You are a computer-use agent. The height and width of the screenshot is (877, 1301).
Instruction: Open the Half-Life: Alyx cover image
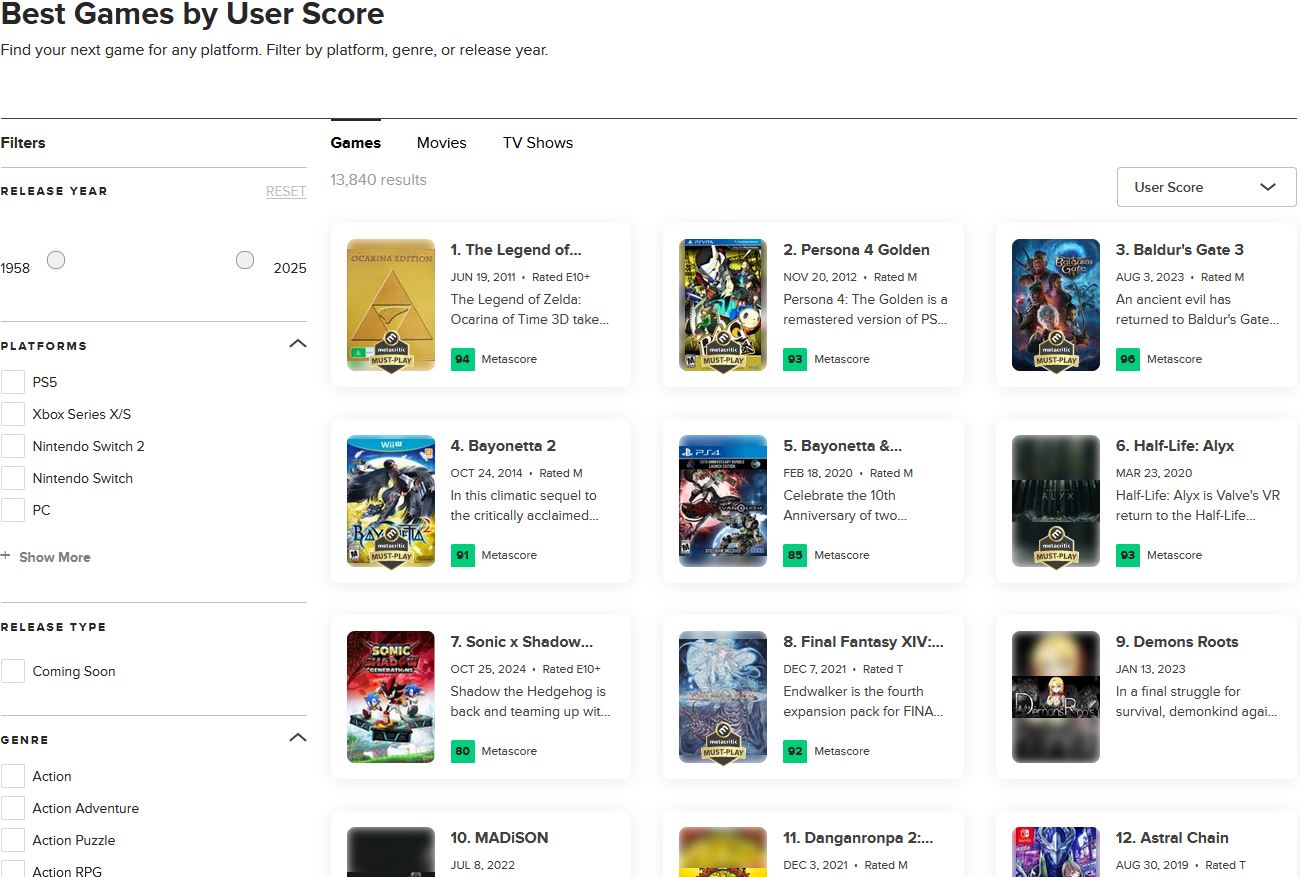1056,501
